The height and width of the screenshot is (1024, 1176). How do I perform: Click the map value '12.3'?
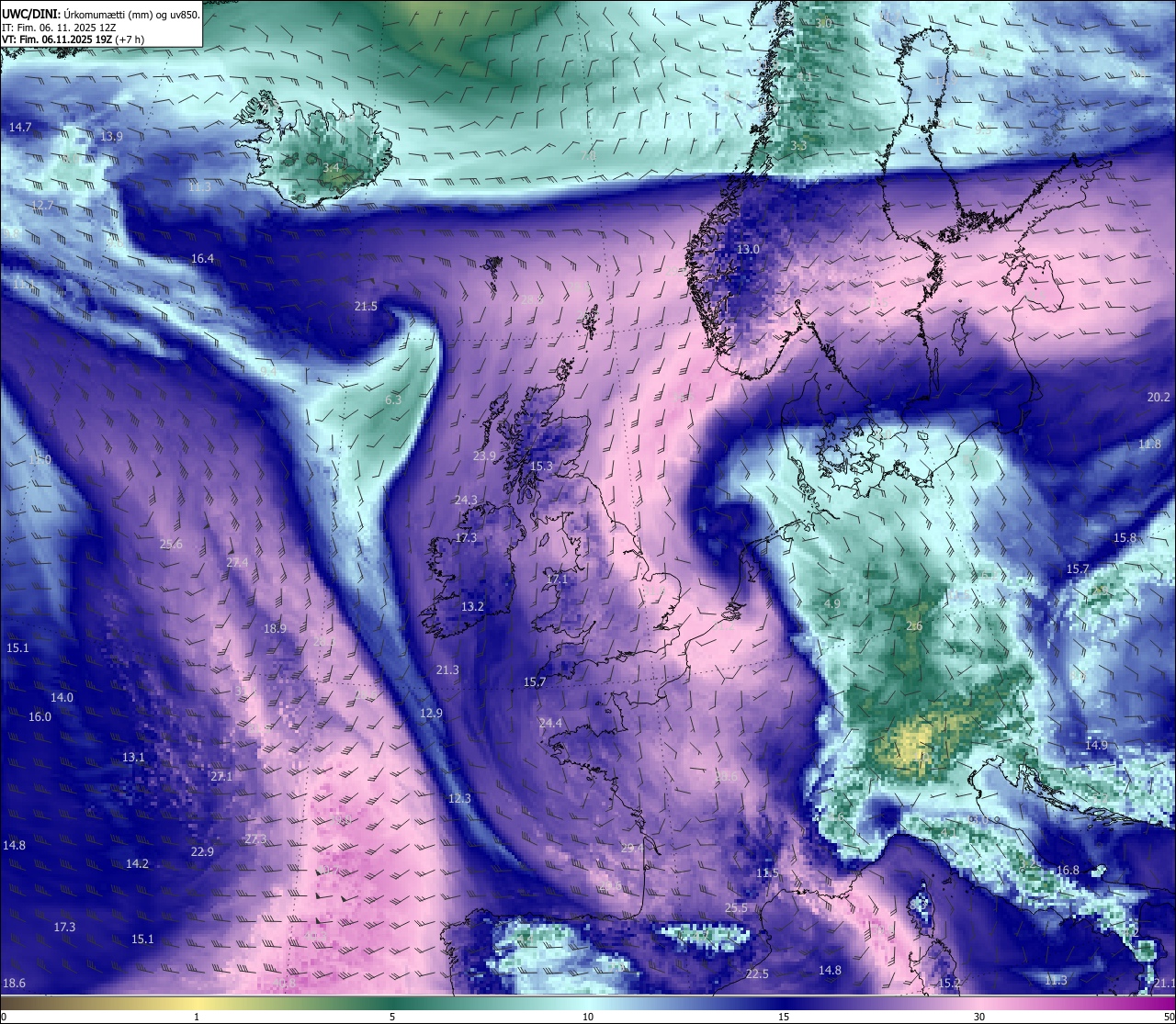point(459,799)
